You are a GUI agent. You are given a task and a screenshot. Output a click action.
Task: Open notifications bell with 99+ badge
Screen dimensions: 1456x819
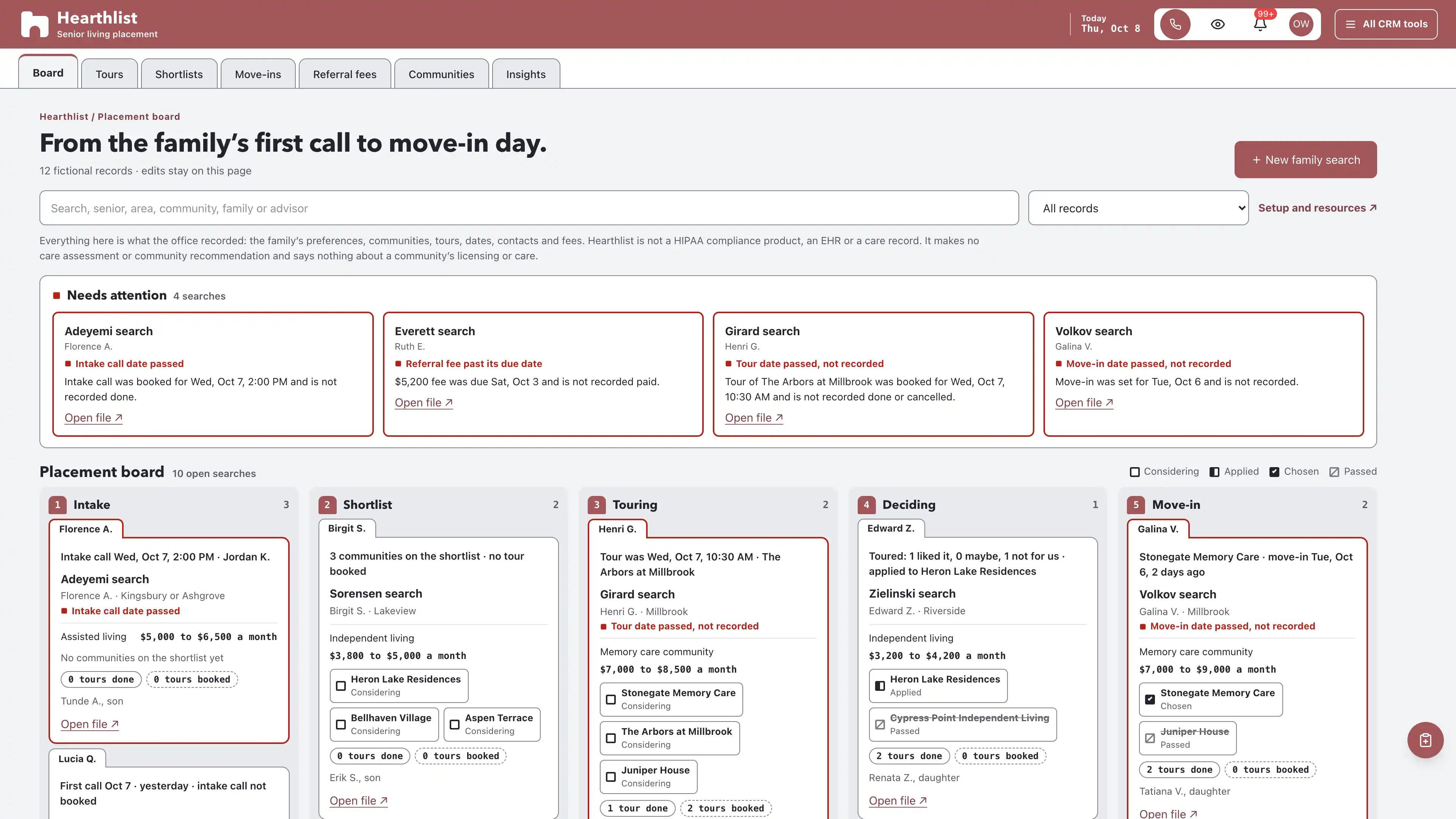click(1260, 24)
